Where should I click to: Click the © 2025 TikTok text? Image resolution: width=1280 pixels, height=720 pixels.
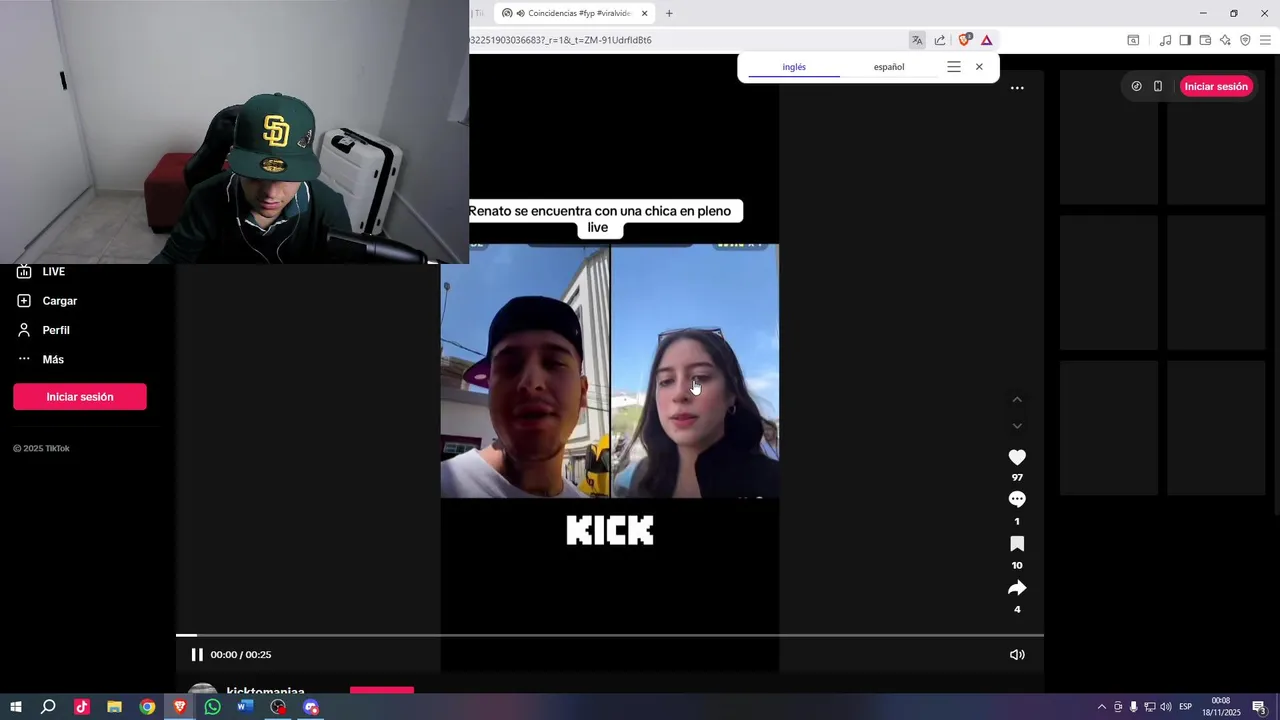pyautogui.click(x=41, y=448)
